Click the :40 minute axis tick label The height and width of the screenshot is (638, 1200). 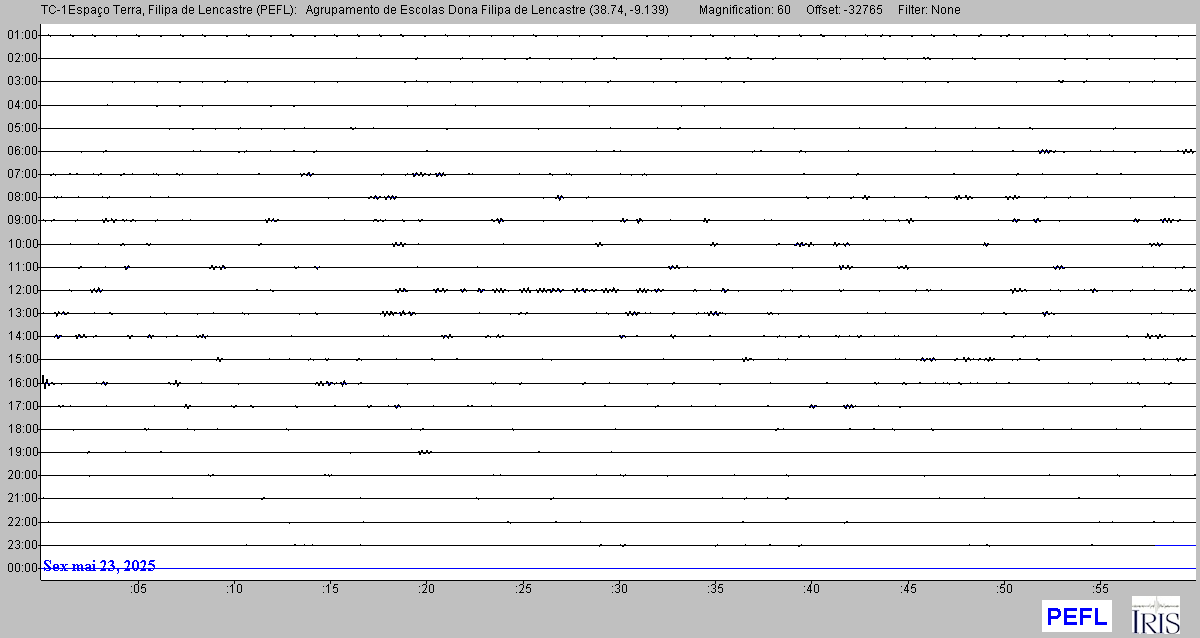[811, 589]
